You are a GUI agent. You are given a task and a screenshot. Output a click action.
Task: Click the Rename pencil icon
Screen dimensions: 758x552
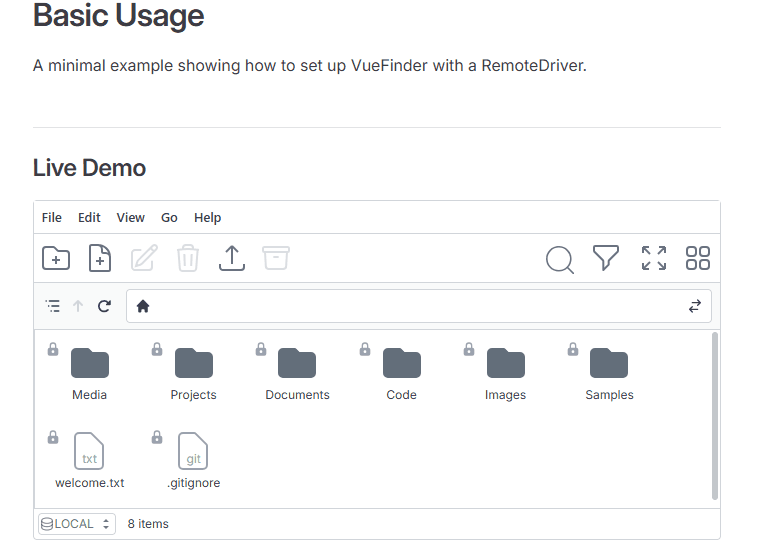(144, 258)
